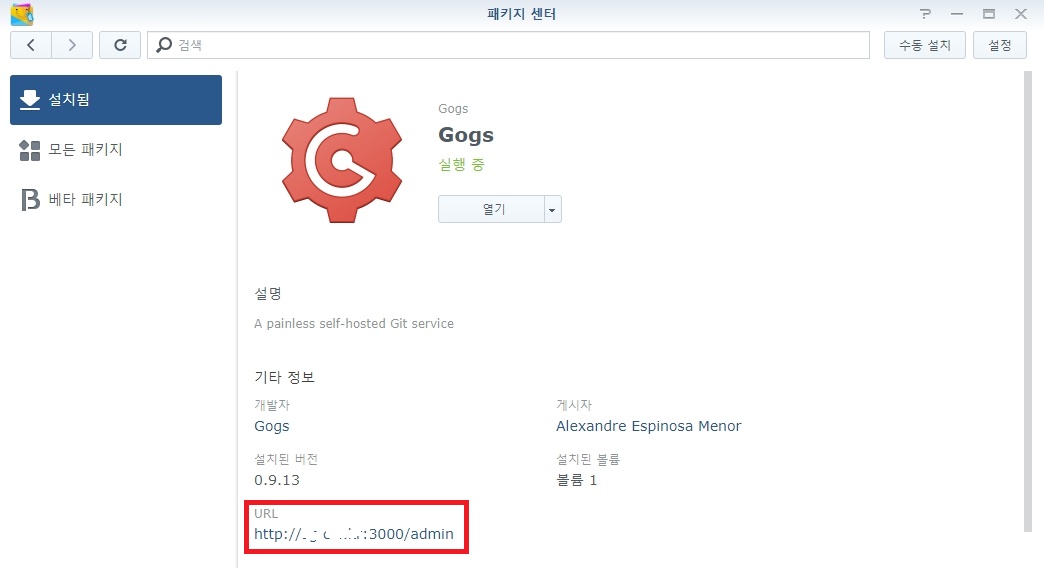Click the download icon beside 설치됨
The height and width of the screenshot is (568, 1044).
pos(30,100)
